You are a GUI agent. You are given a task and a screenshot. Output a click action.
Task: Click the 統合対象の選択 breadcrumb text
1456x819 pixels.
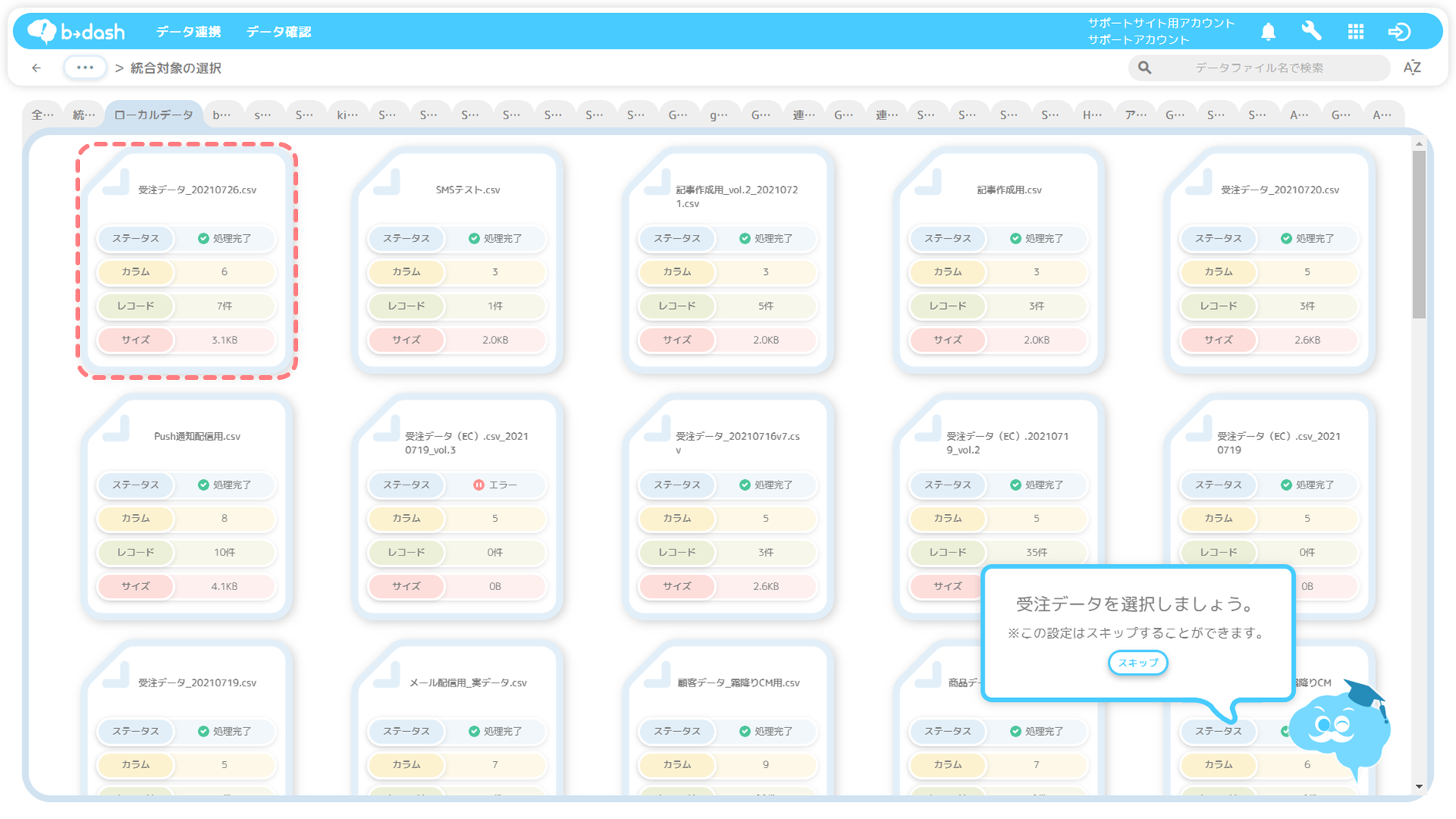[x=176, y=68]
